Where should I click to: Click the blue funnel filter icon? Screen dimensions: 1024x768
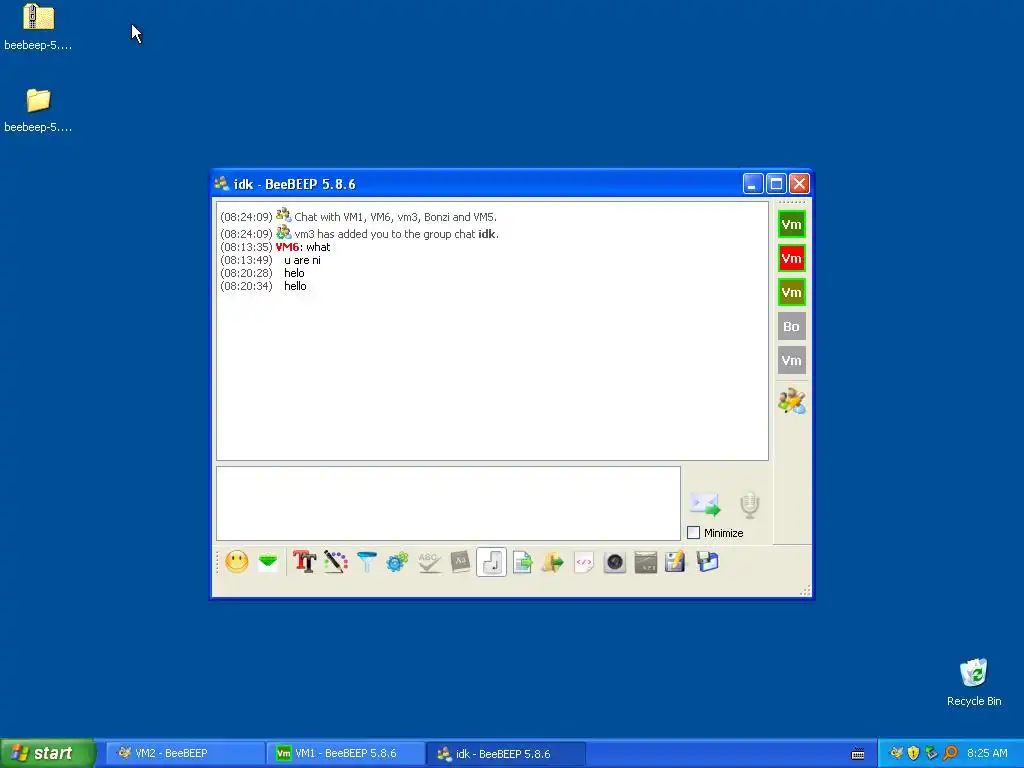367,562
